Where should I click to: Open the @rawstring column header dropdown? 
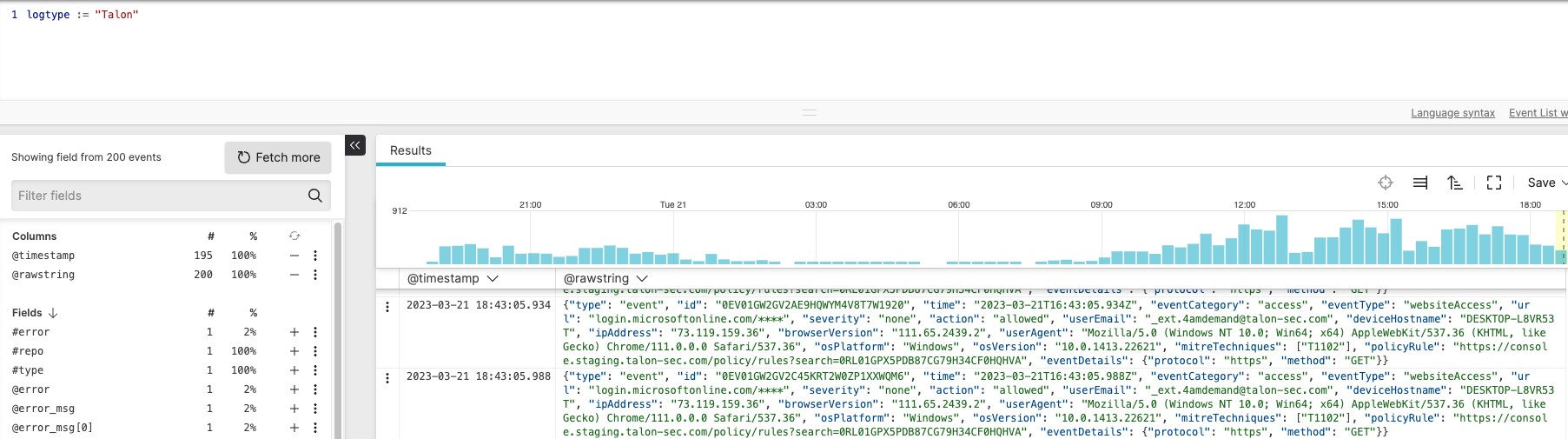pyautogui.click(x=641, y=278)
